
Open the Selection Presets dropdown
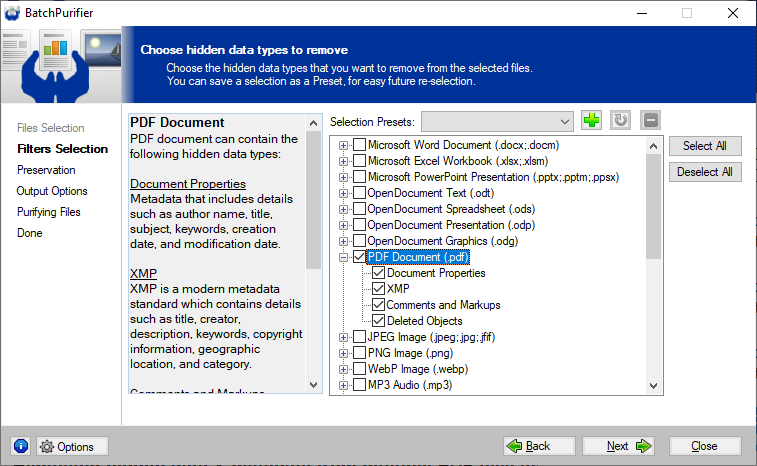(497, 122)
